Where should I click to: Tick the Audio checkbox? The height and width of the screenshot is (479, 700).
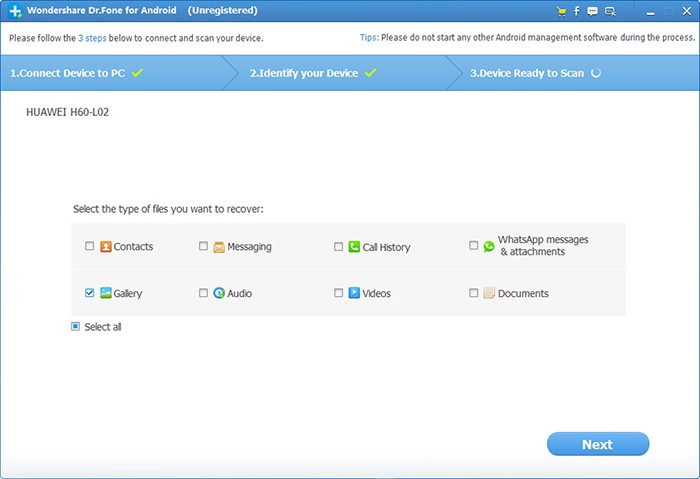[203, 292]
